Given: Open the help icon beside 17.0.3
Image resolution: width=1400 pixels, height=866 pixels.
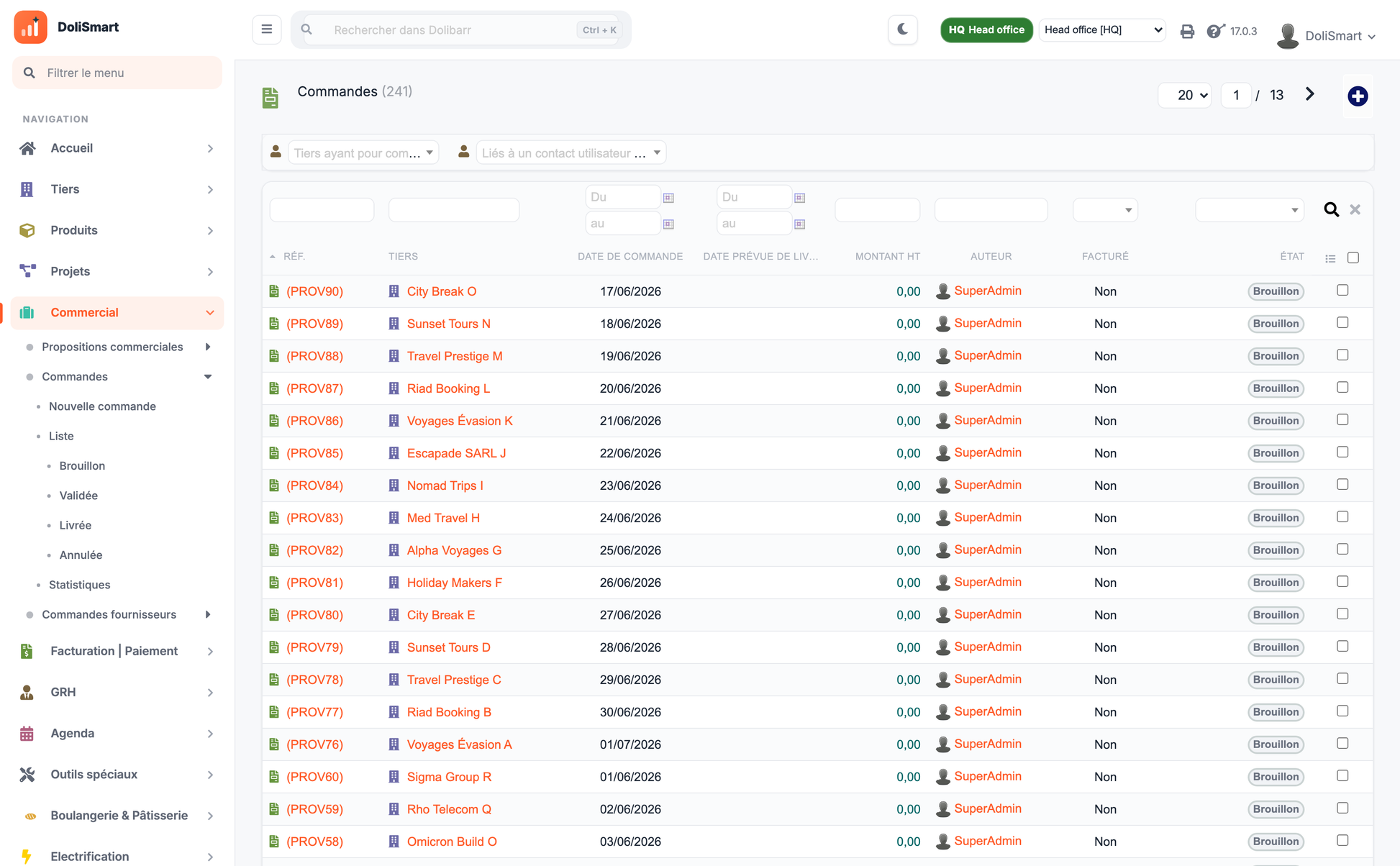Looking at the screenshot, I should point(1215,31).
